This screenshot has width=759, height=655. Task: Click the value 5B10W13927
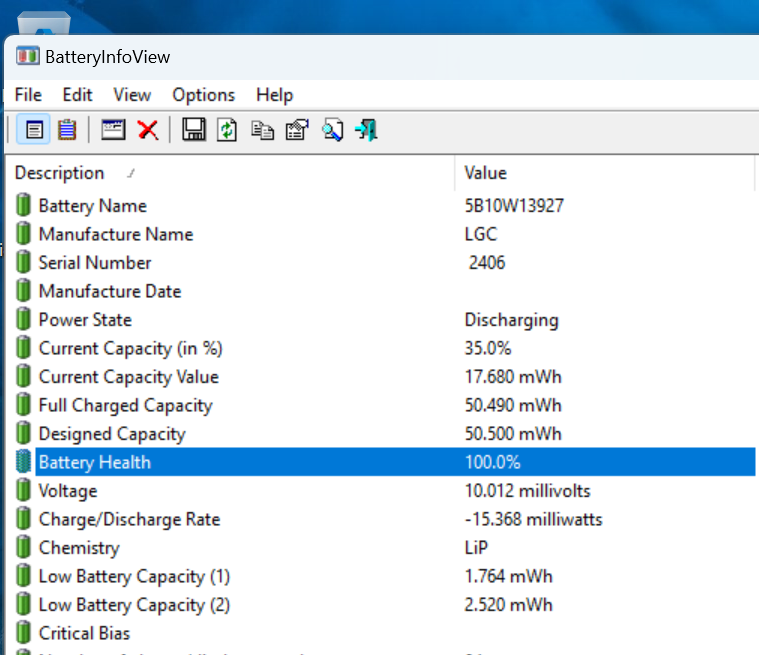click(514, 205)
